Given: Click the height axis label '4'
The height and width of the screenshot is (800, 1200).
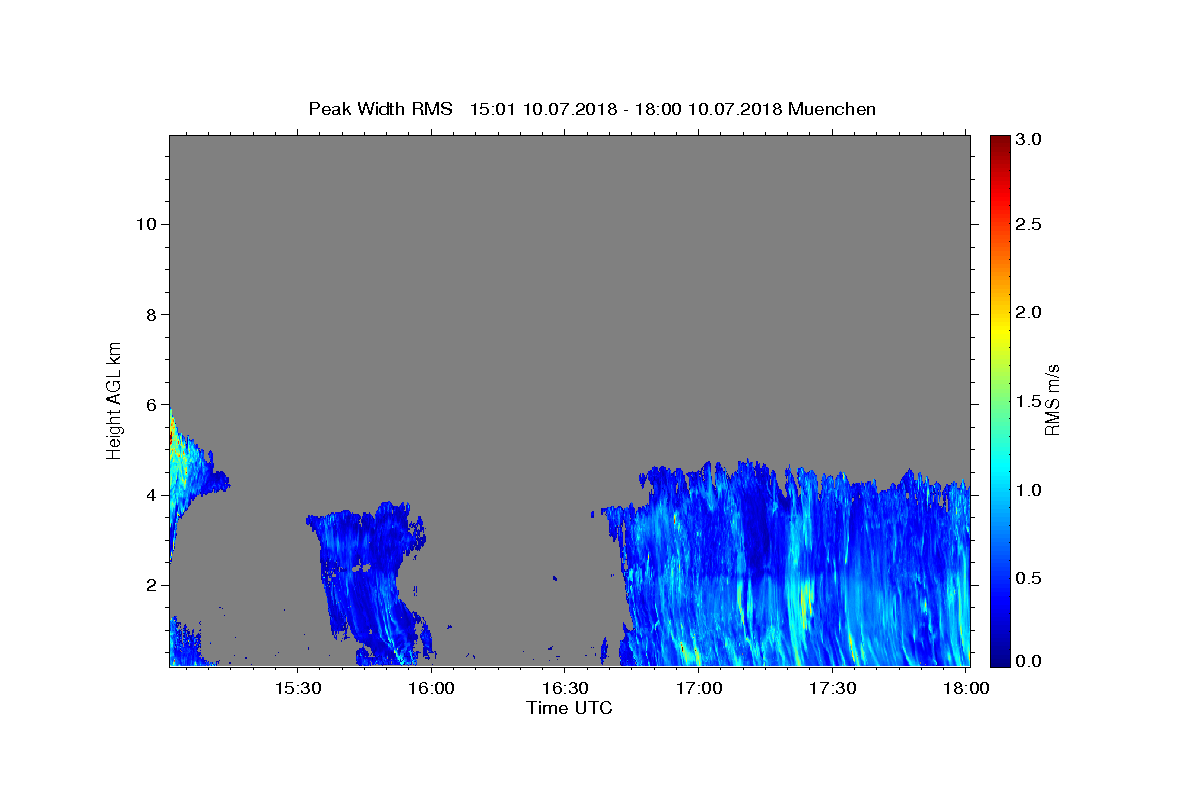Looking at the screenshot, I should [149, 495].
